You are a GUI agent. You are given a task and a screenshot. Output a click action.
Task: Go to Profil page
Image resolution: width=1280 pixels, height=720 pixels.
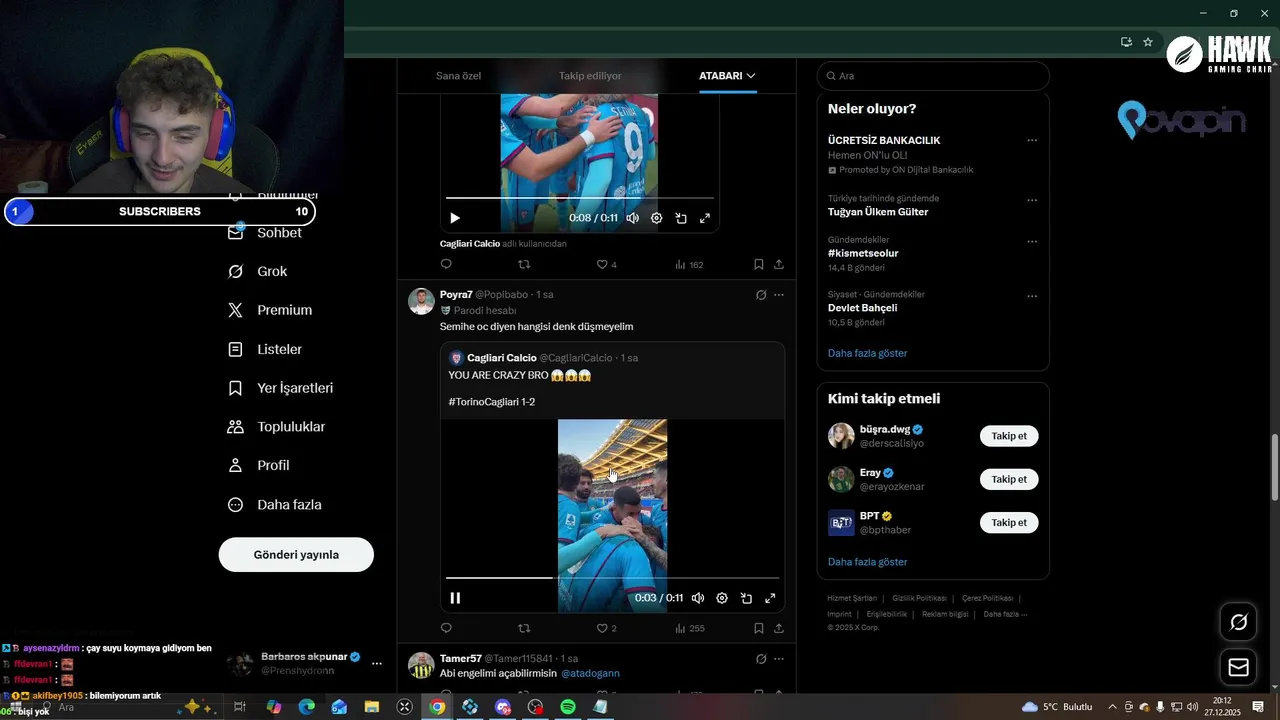pyautogui.click(x=259, y=465)
